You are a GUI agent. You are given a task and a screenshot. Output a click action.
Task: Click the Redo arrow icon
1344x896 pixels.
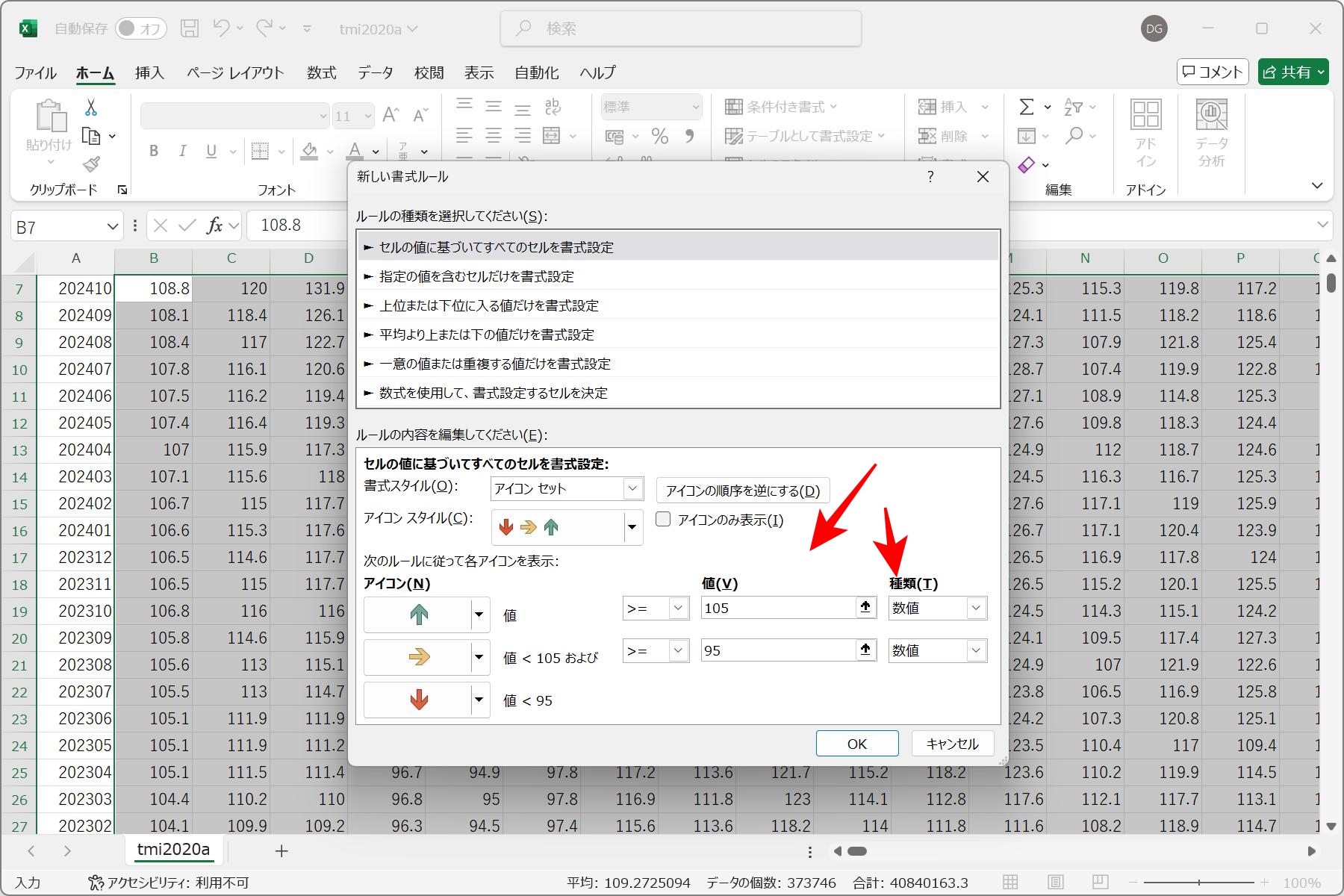point(264,28)
